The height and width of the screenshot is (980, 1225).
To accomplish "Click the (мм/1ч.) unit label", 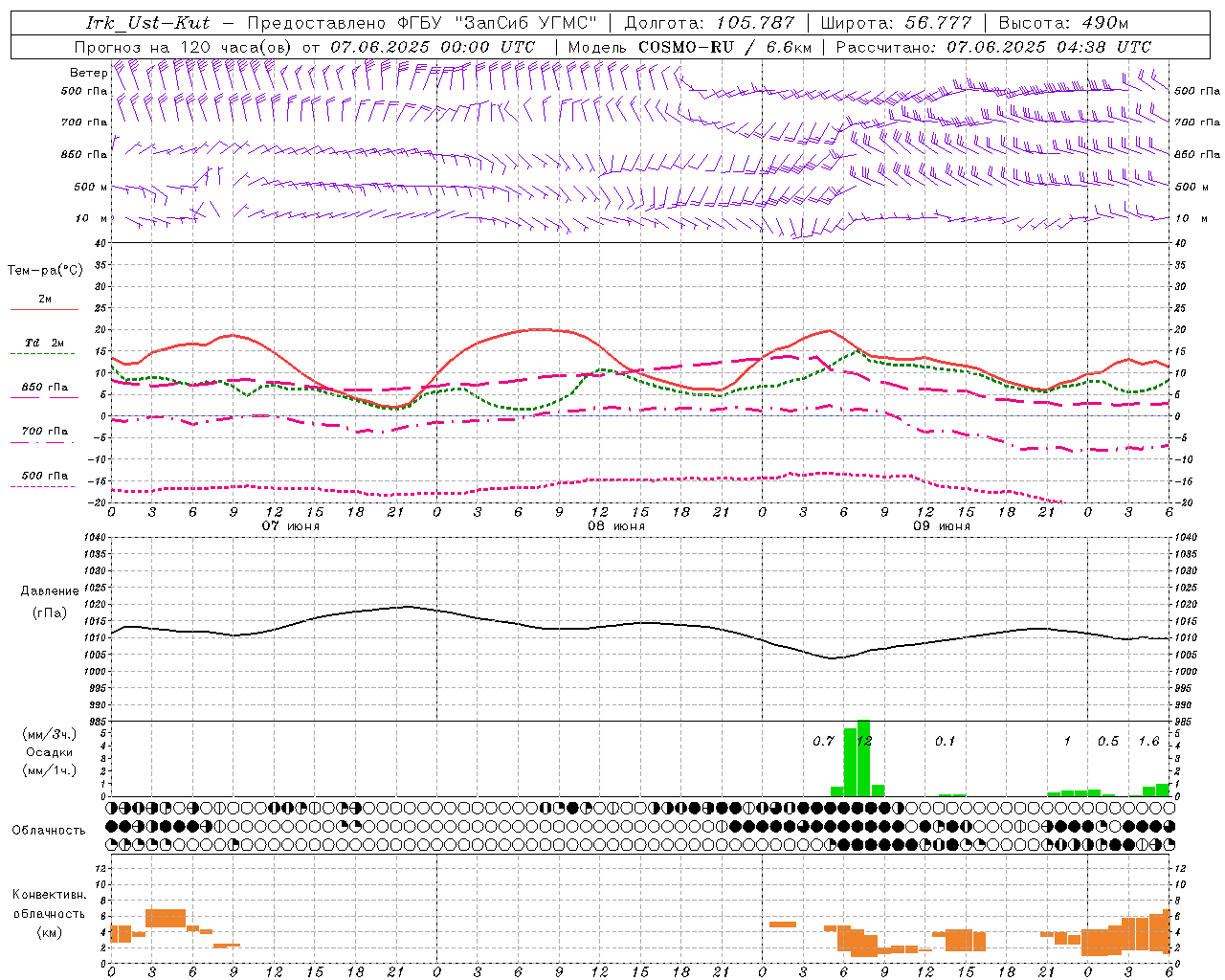I will point(49,770).
